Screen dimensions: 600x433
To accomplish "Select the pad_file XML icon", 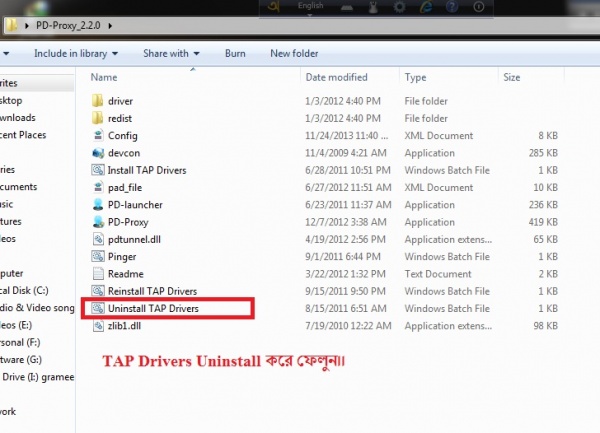I will 98,187.
